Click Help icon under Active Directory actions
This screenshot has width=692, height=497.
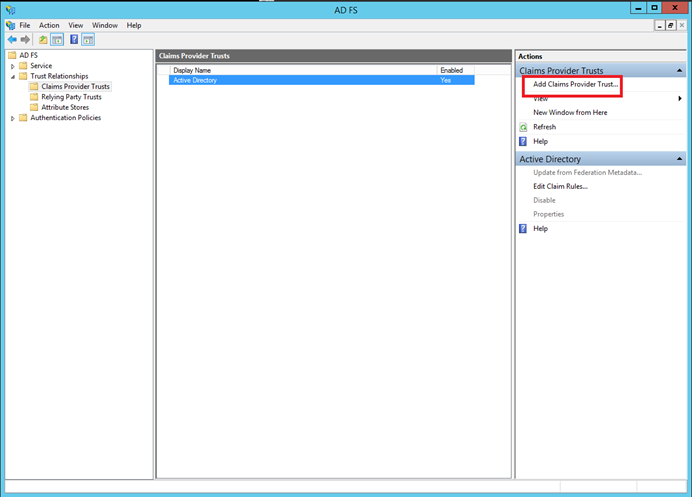(523, 229)
